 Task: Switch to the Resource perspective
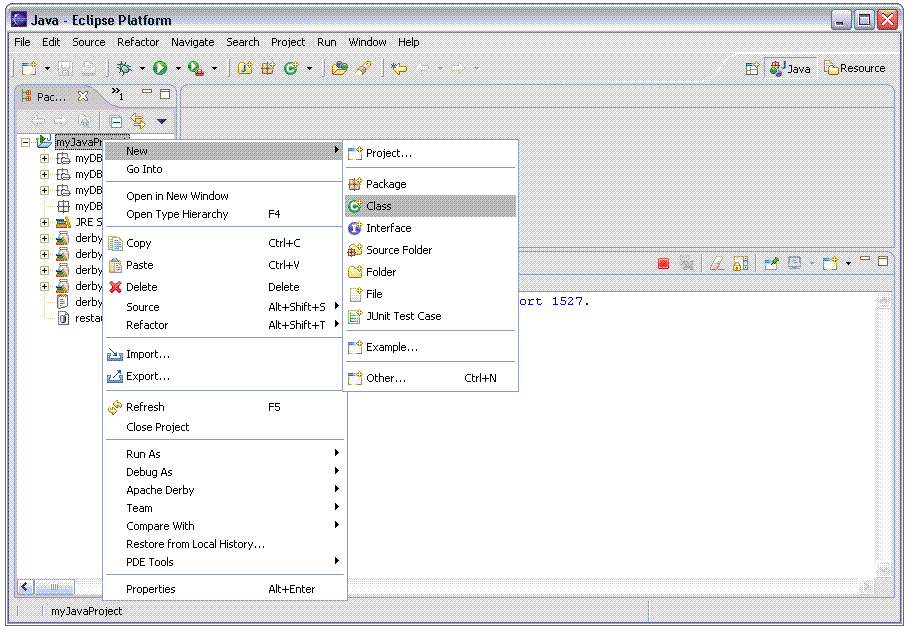click(x=854, y=68)
